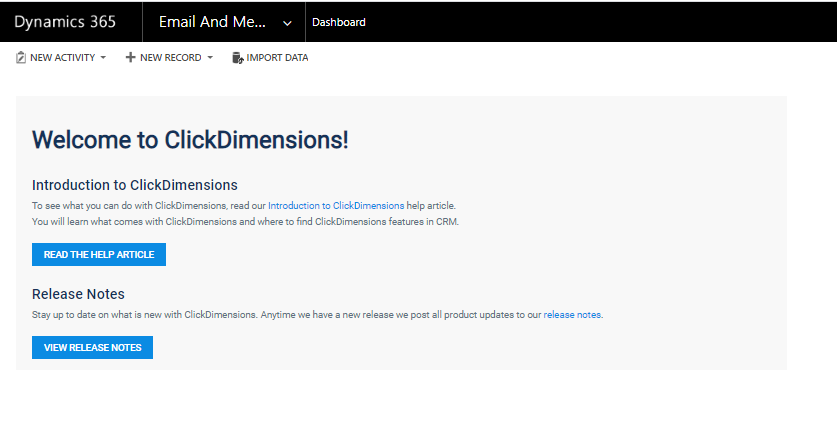Select the Email And Me... navigation item

212,22
